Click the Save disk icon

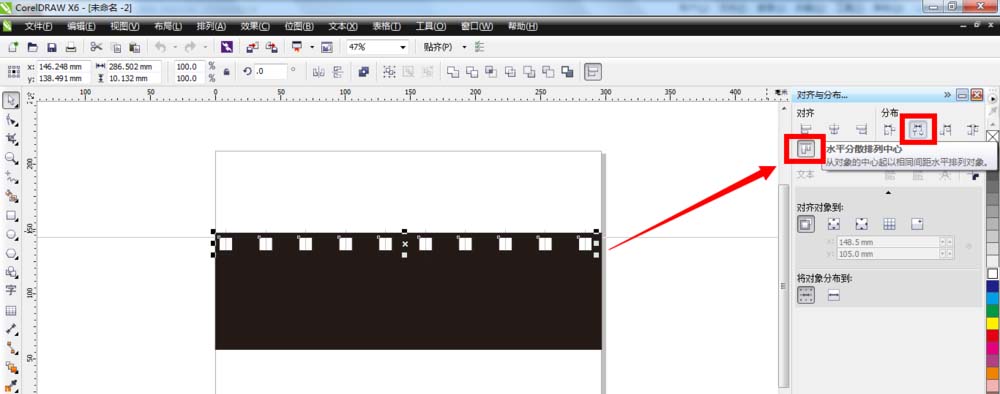coord(52,47)
